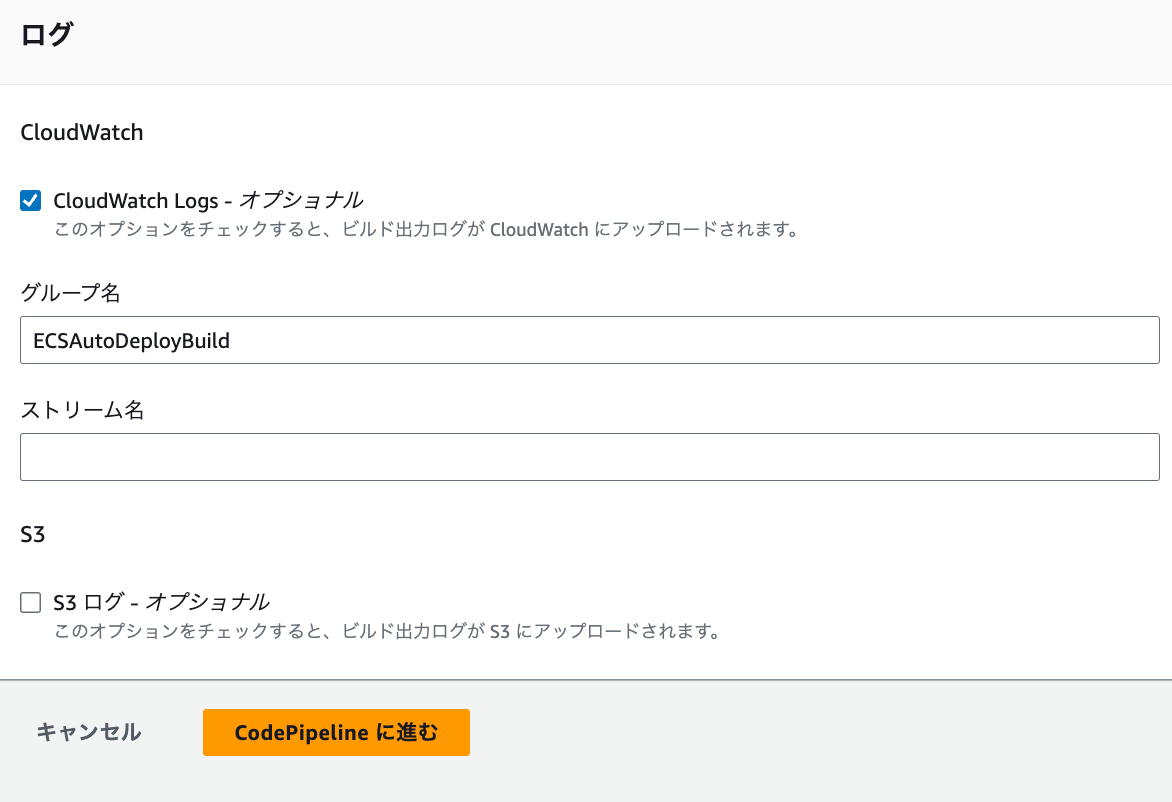Click the CloudWatch upload description sentence
The width and height of the screenshot is (1172, 802).
[x=425, y=230]
